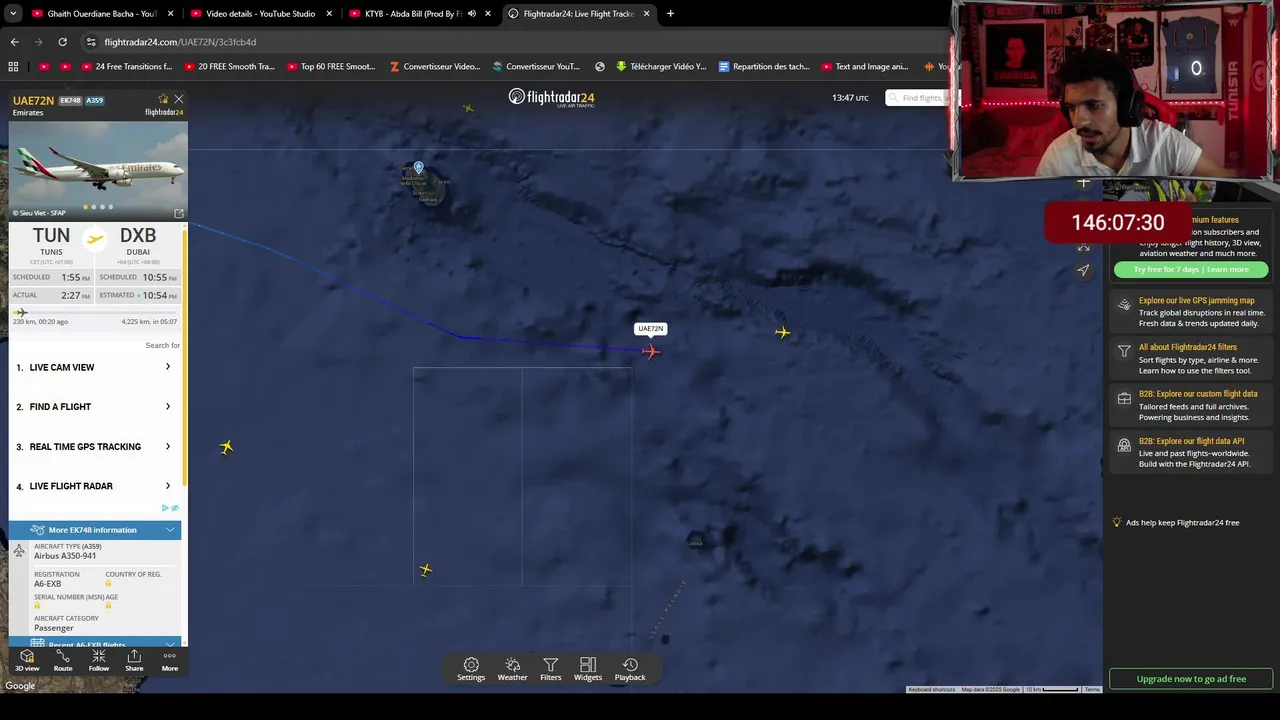Open Explore our live GPS jamming map
Viewport: 1280px width, 720px height.
click(x=1196, y=300)
